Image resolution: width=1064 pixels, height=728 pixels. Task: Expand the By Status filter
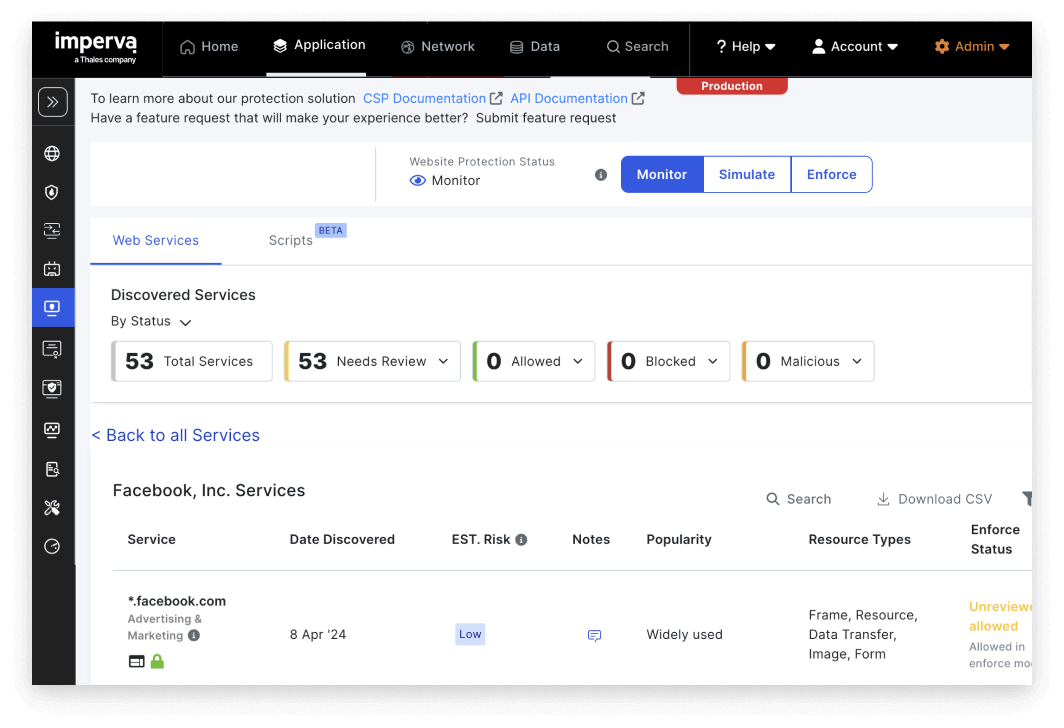click(151, 321)
